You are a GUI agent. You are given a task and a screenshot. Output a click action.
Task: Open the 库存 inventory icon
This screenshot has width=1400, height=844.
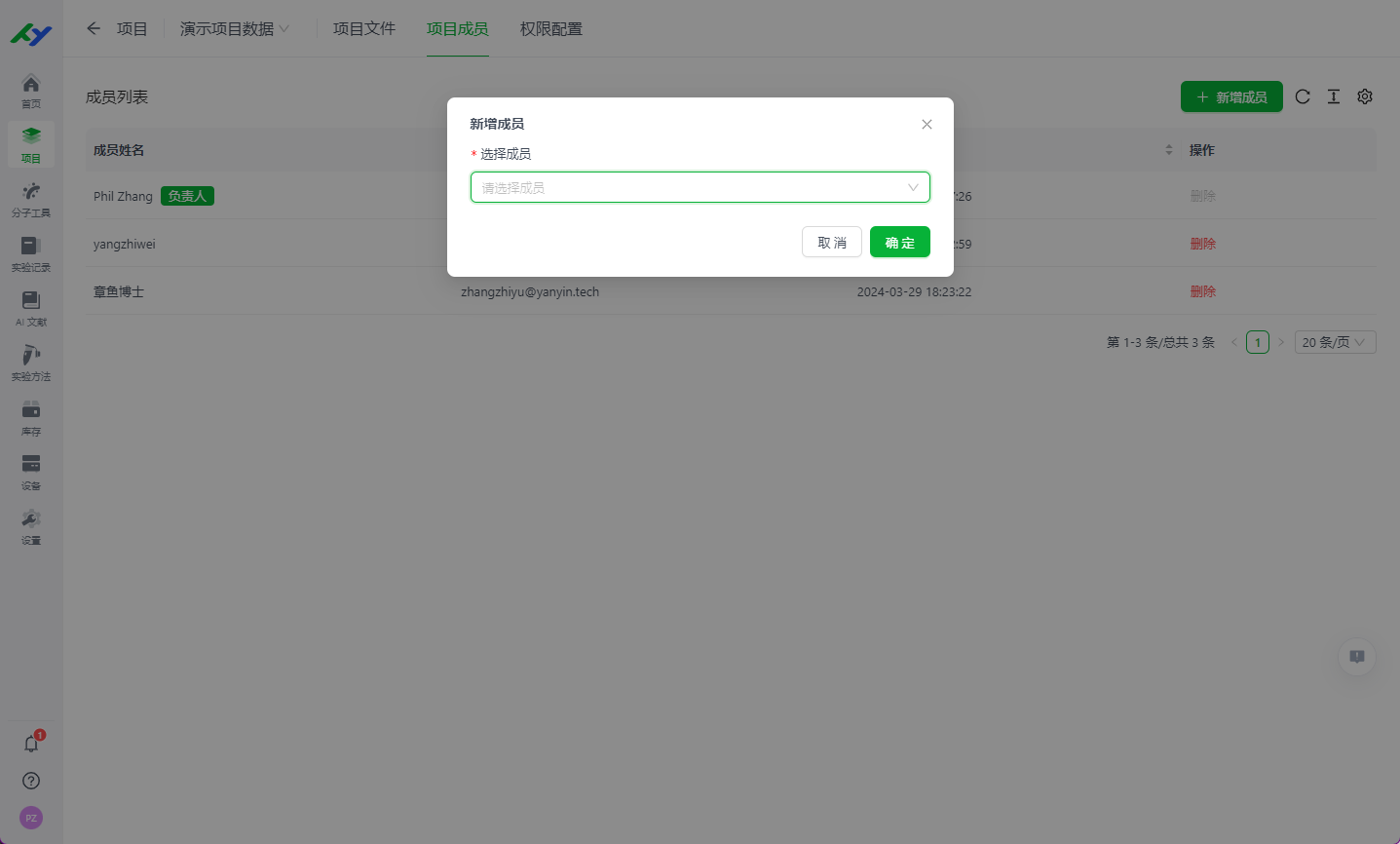pos(31,417)
